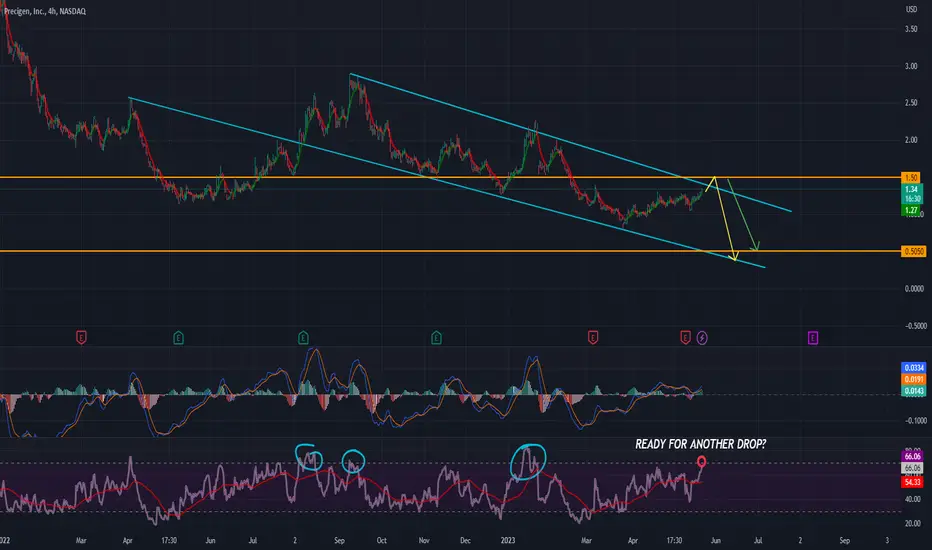Viewport: 932px width, 550px height.
Task: Click the leftmost red earnings E marker
Action: coord(81,338)
